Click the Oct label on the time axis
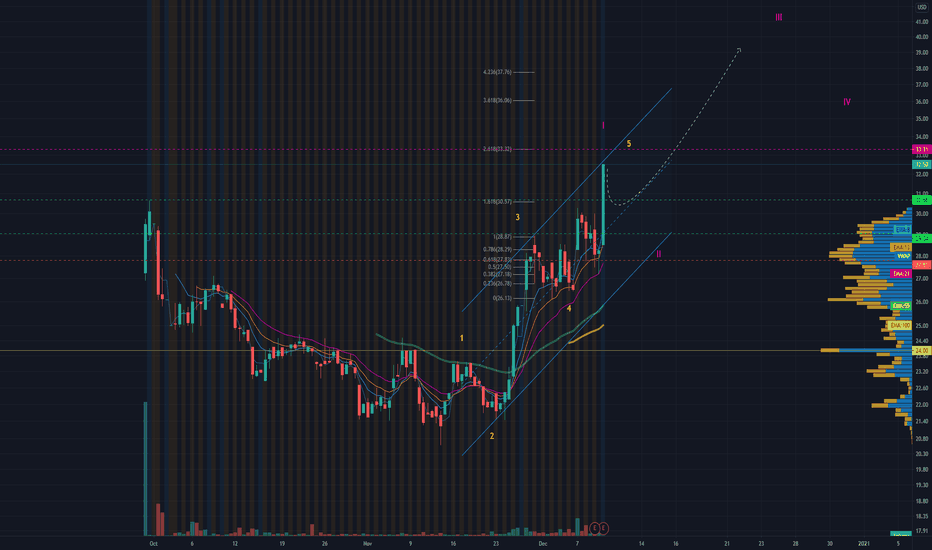 coord(153,543)
